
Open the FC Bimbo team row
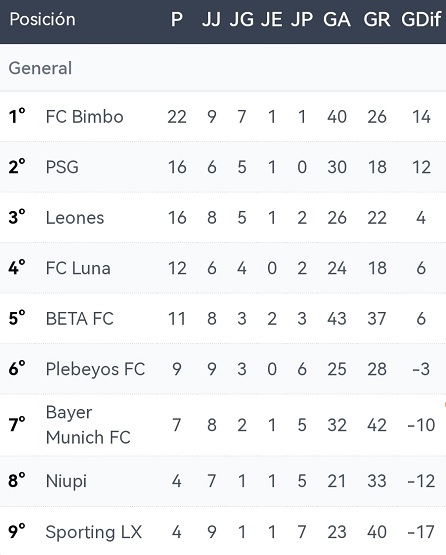pos(223,116)
